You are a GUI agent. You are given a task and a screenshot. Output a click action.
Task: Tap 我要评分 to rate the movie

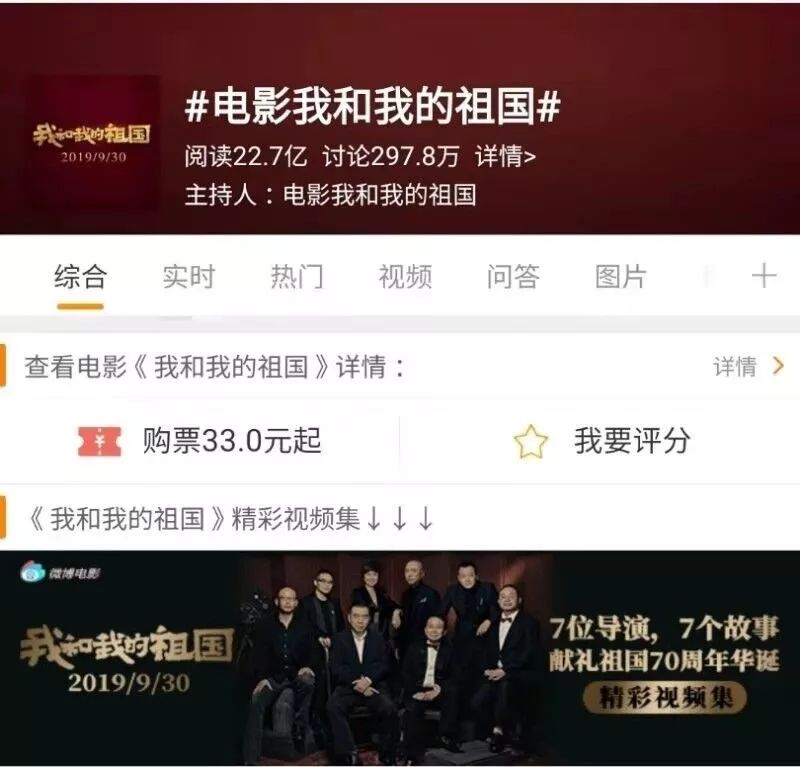pos(632,441)
